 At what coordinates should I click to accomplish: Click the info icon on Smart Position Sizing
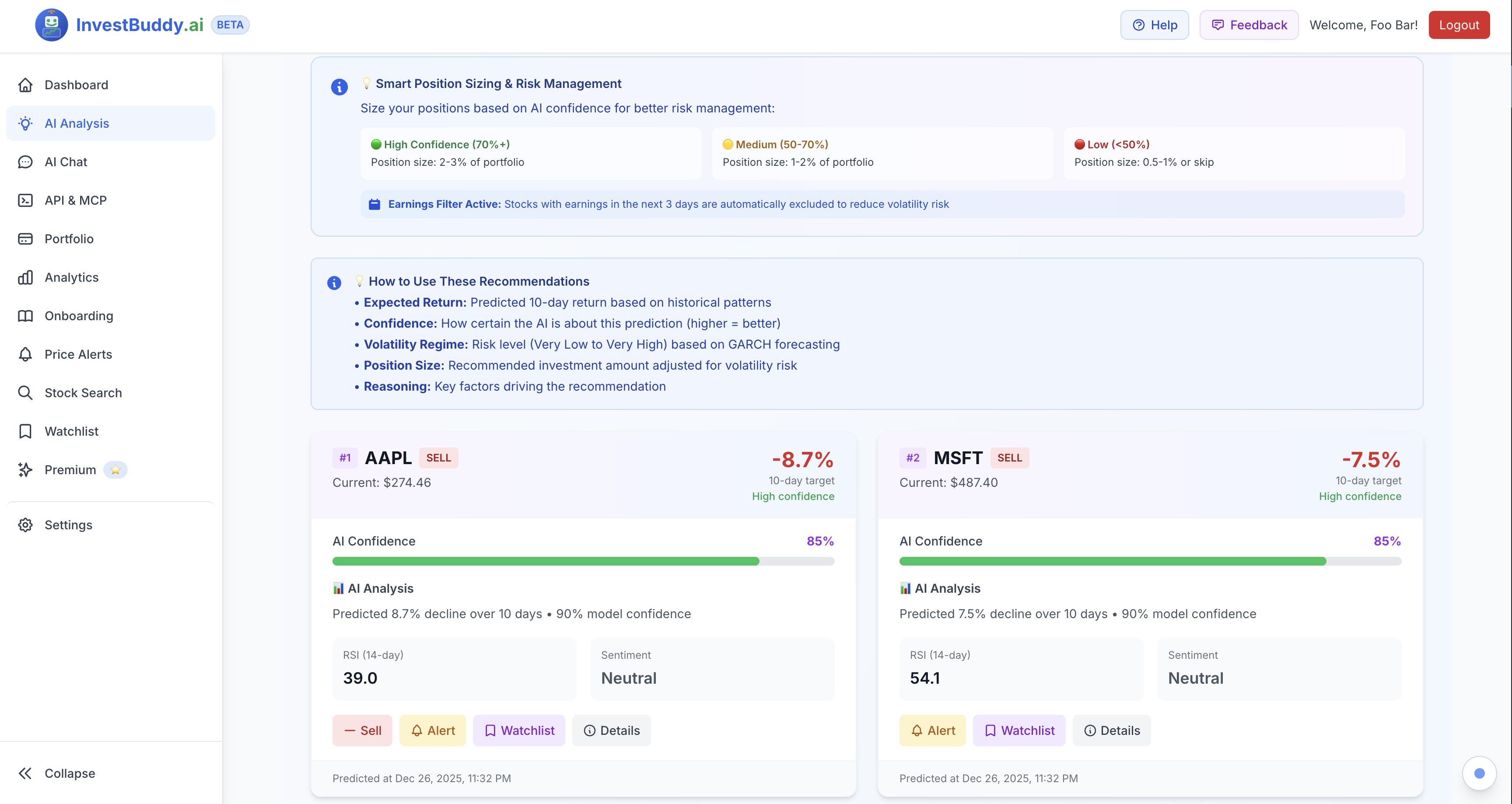(339, 87)
